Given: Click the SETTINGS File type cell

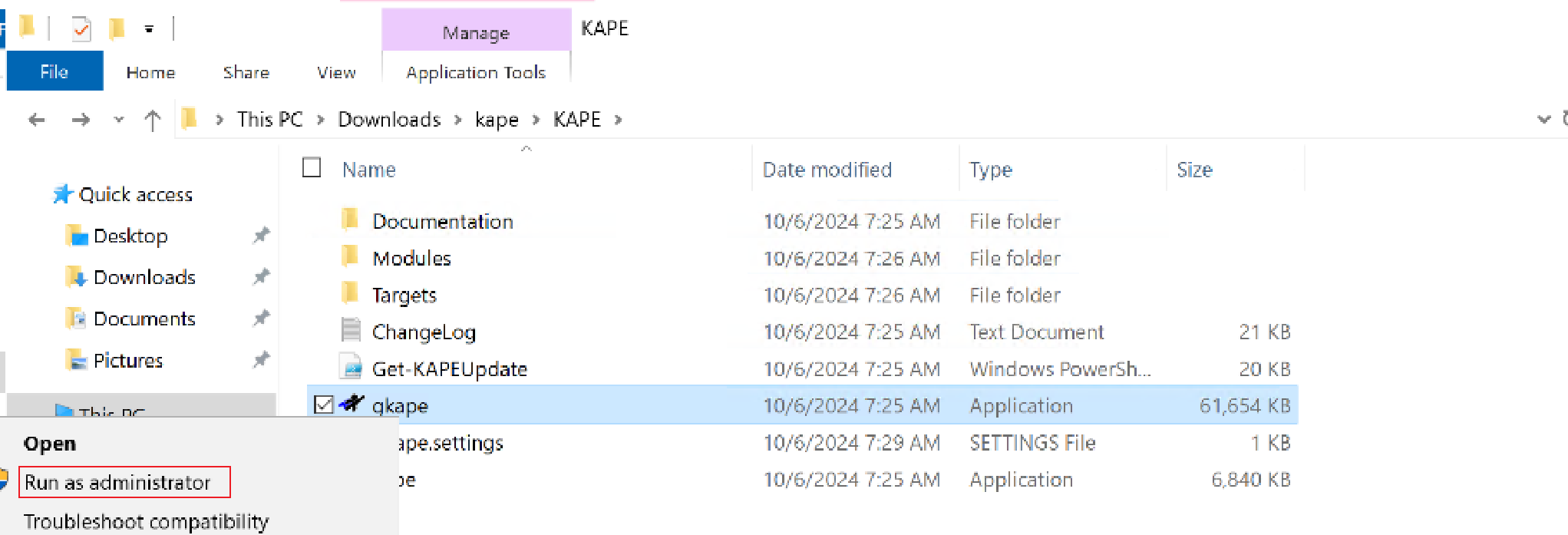Looking at the screenshot, I should pyautogui.click(x=1032, y=443).
